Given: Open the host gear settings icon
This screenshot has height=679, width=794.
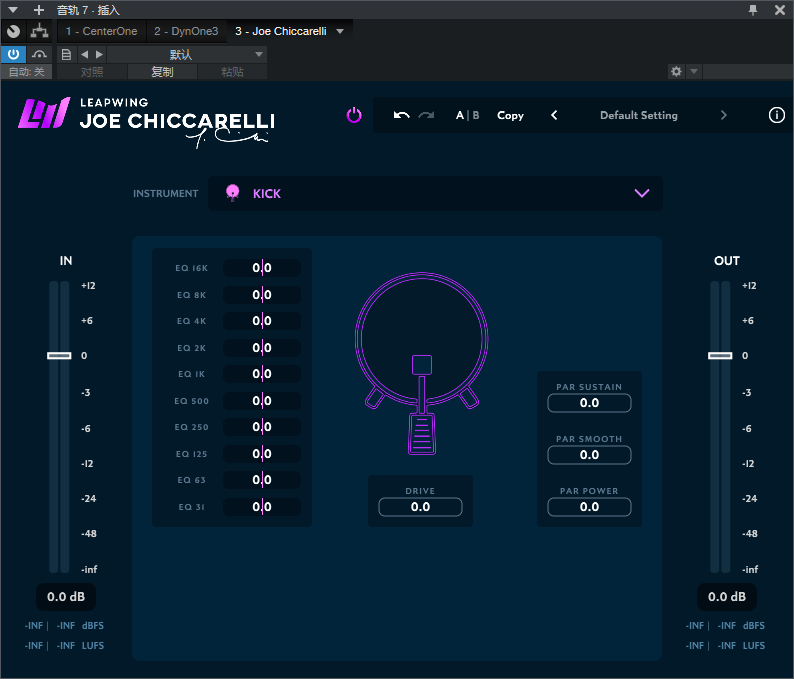Looking at the screenshot, I should point(676,71).
